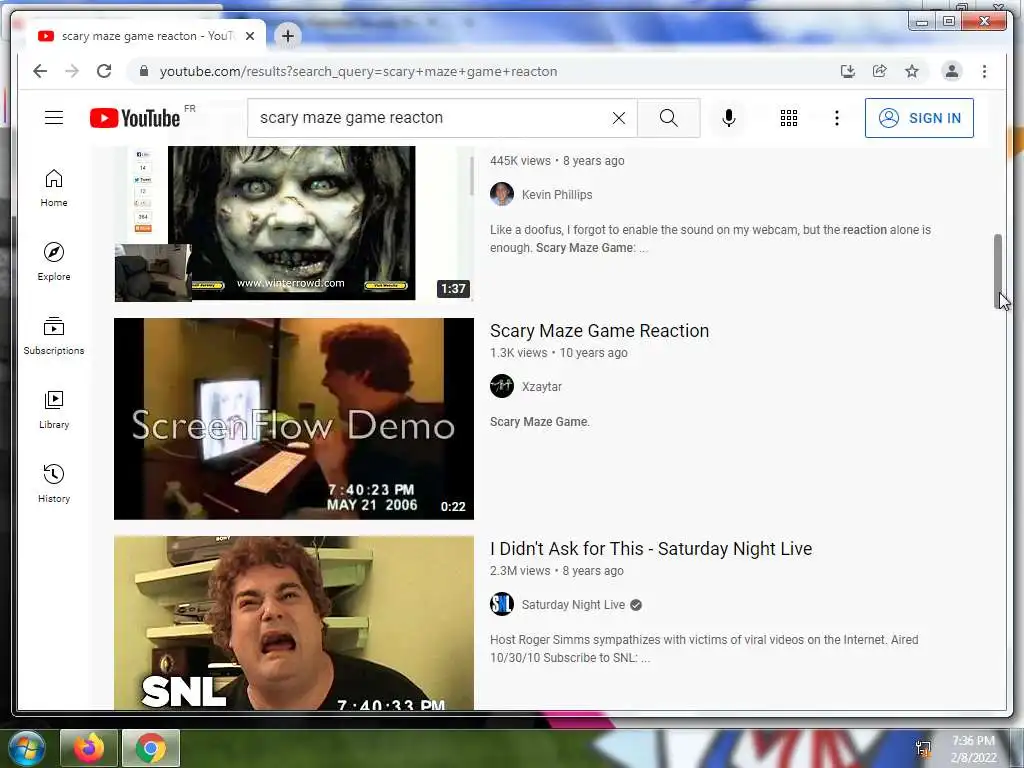Start voice search with the microphone icon

coord(729,118)
